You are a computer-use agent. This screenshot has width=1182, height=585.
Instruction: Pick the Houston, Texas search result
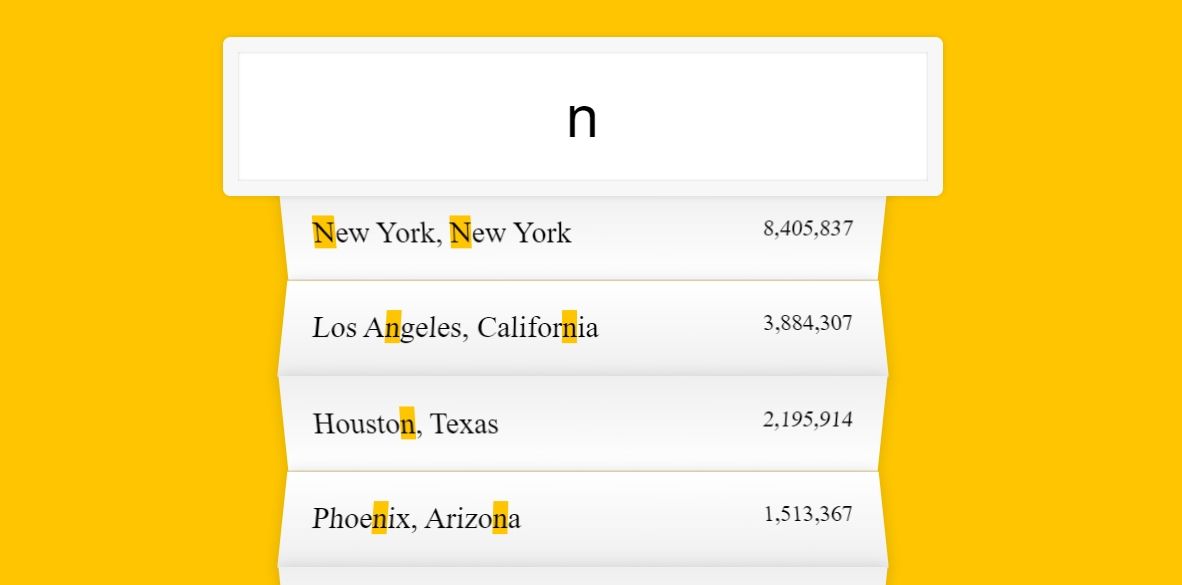pyautogui.click(x=582, y=424)
